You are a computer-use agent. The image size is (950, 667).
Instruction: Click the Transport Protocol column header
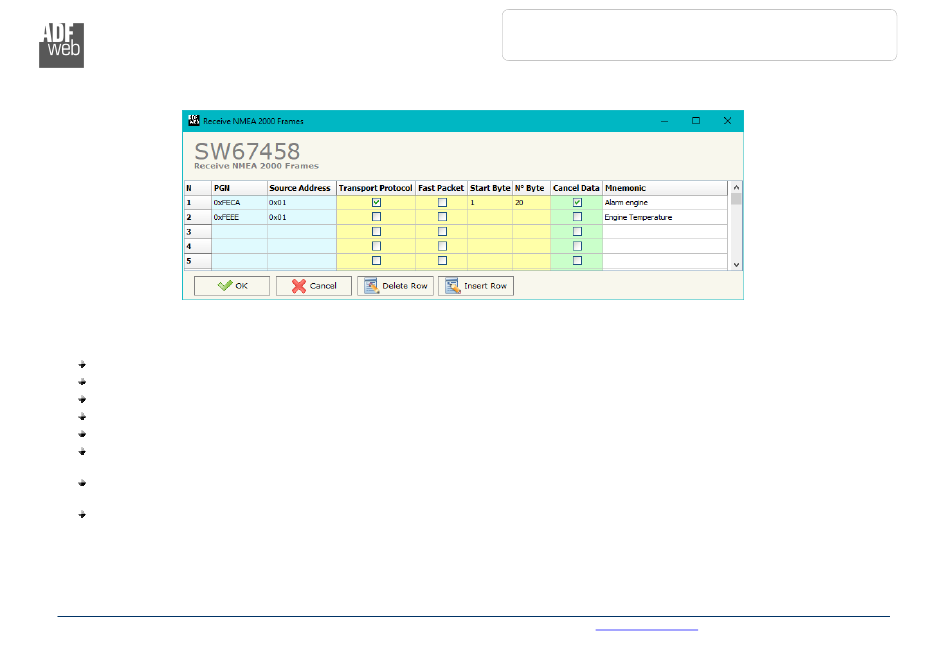pyautogui.click(x=376, y=188)
